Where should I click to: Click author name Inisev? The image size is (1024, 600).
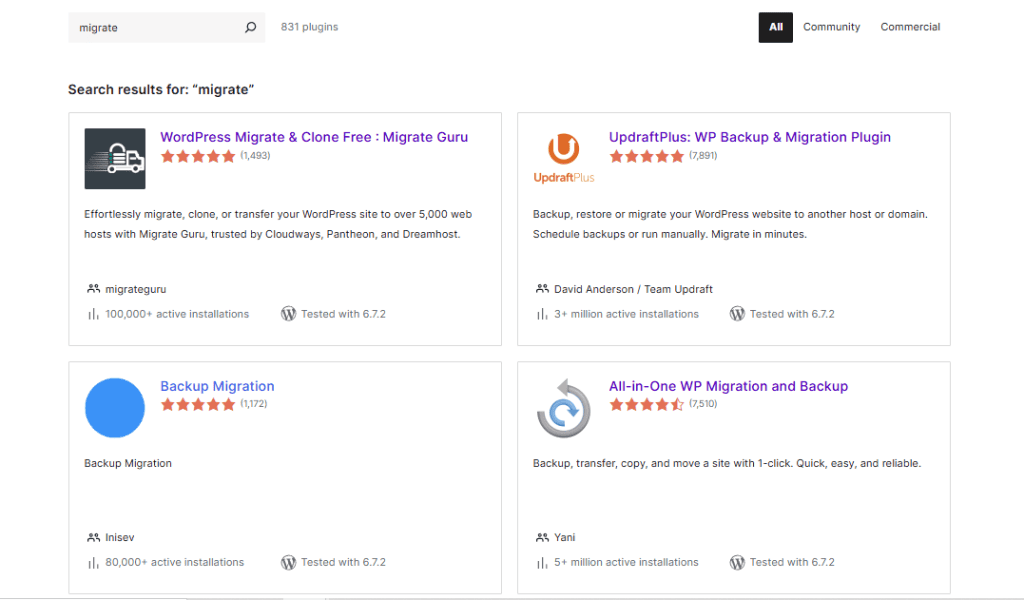click(x=120, y=537)
